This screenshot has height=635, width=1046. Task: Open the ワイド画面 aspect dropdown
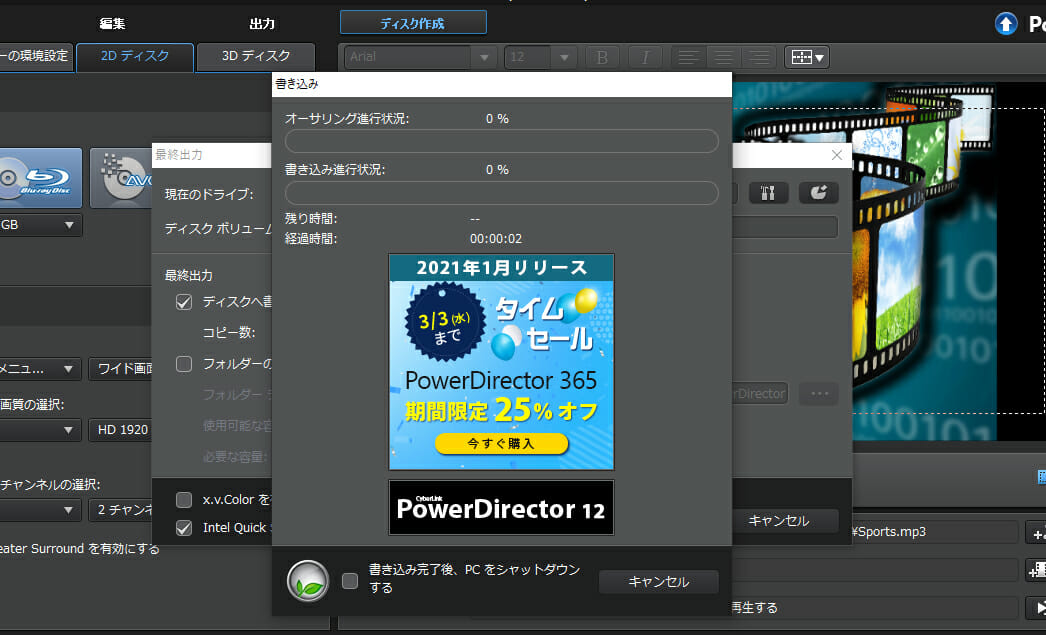coord(121,369)
